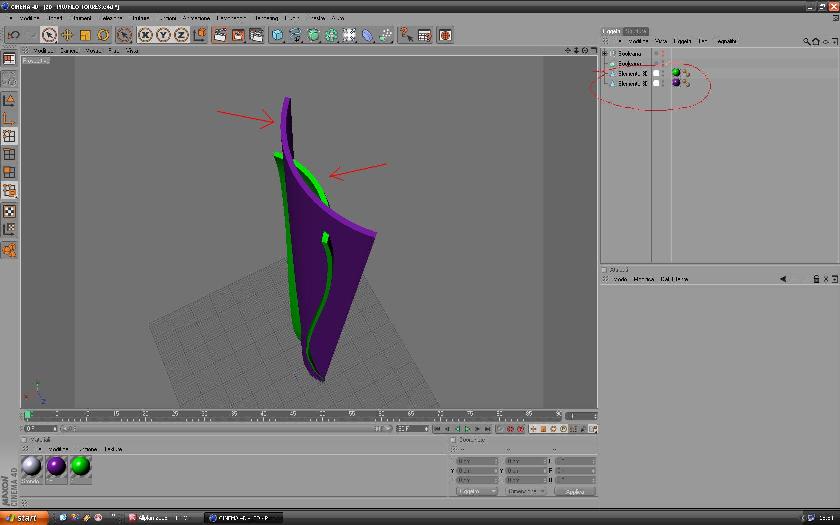
Task: Expand the first Booleana object in the tree
Action: click(605, 54)
